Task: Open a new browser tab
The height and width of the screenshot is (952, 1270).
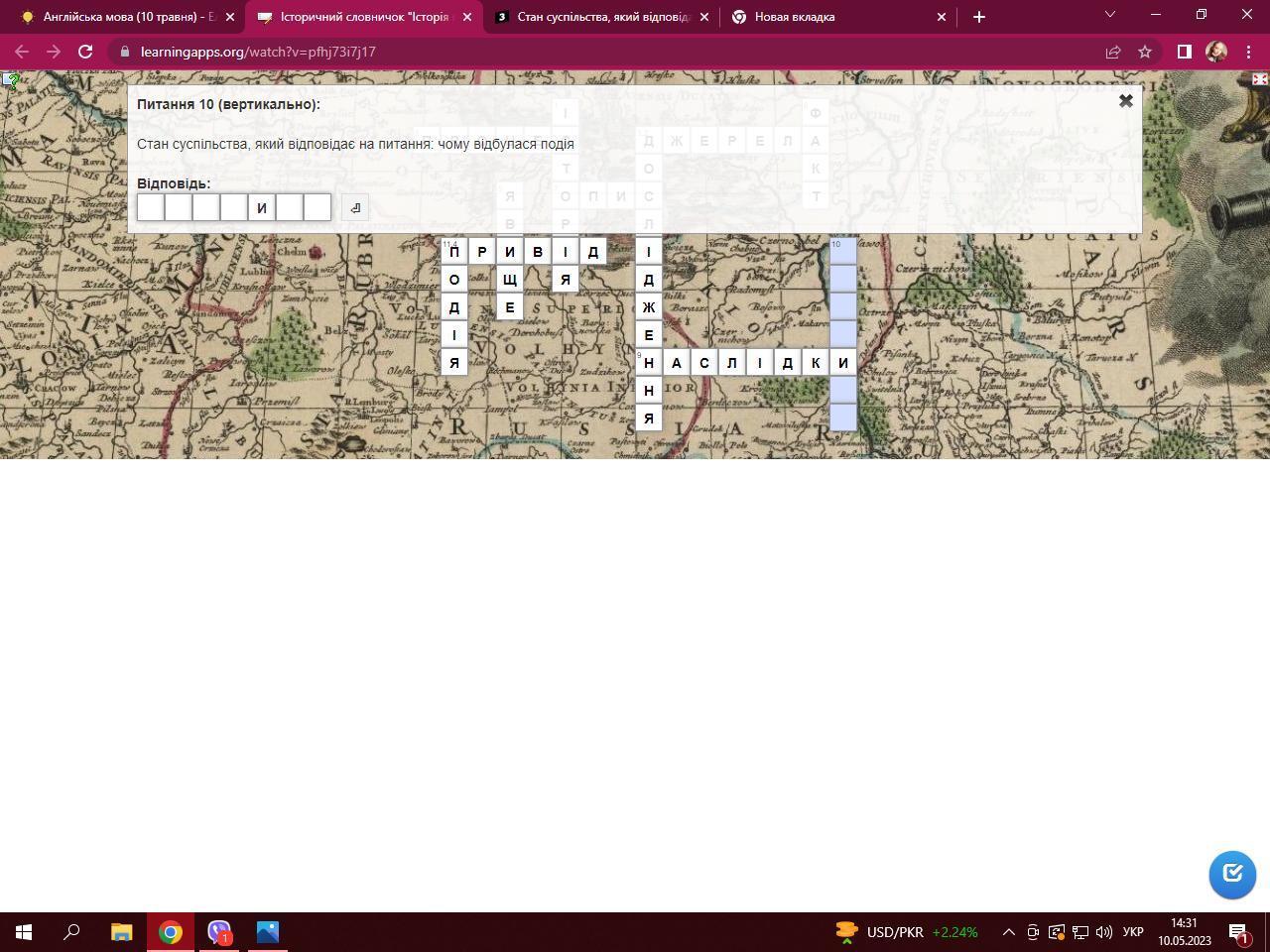Action: coord(978,17)
